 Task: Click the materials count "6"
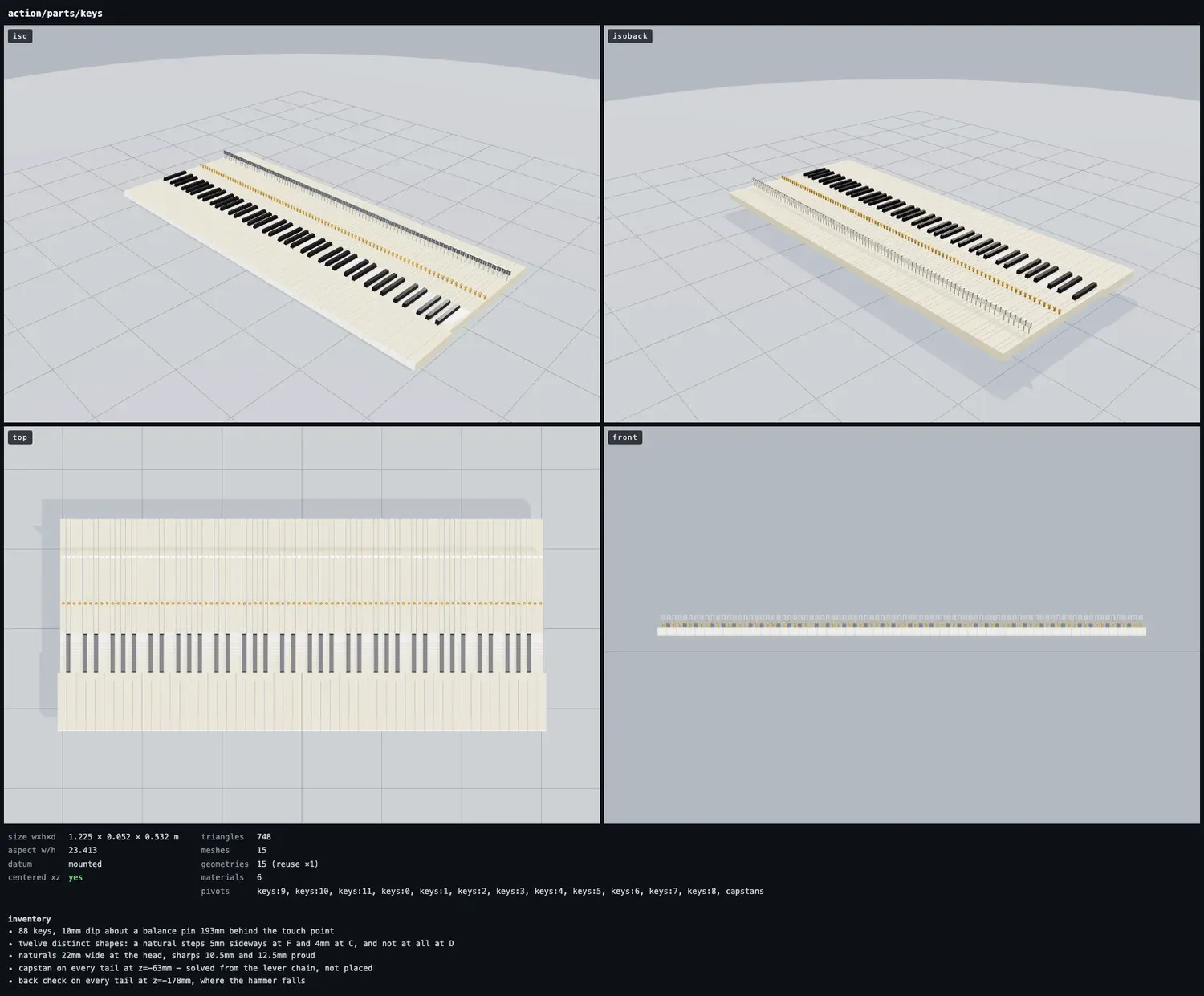[259, 878]
